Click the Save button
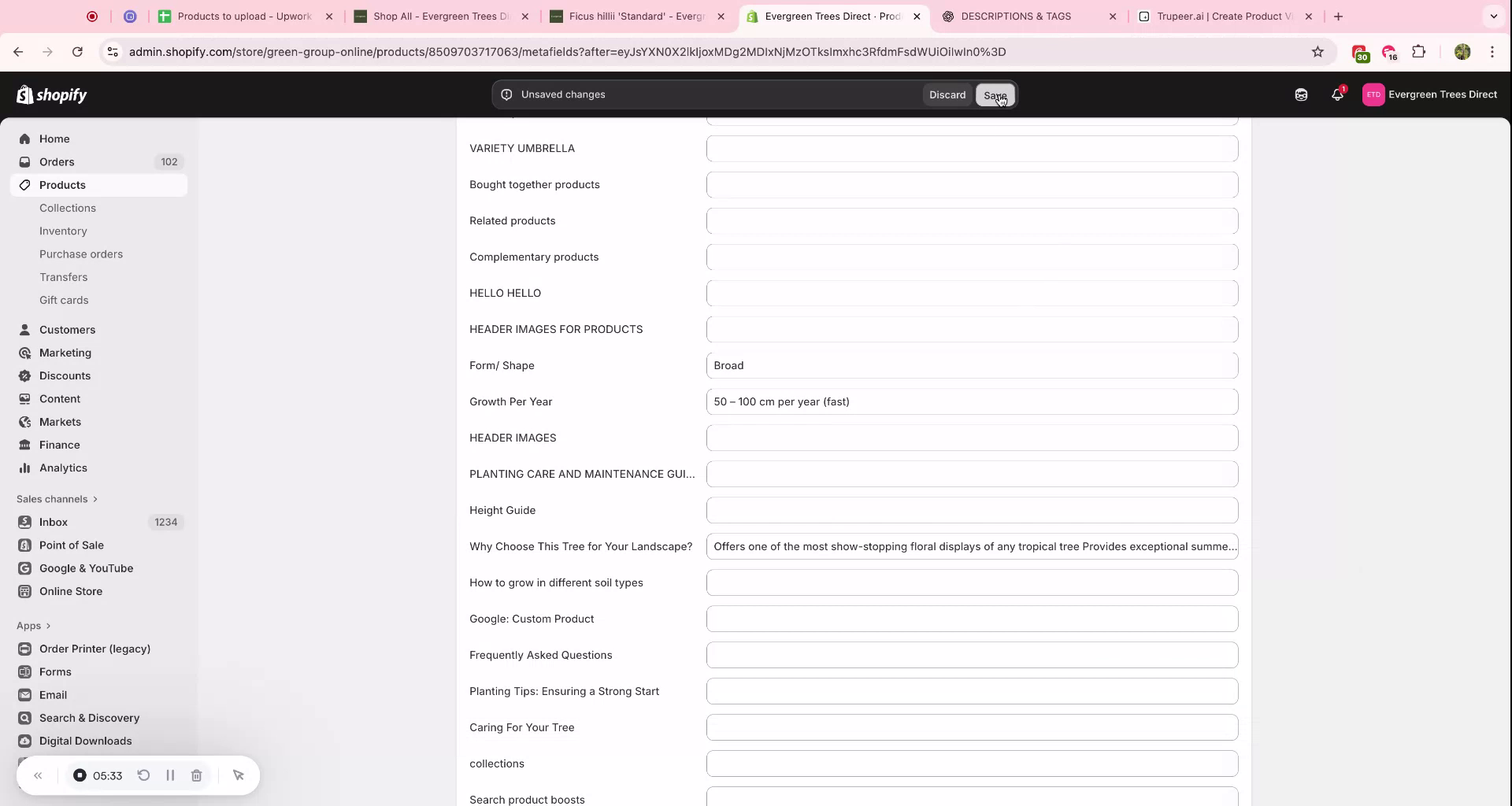The width and height of the screenshot is (1512, 806). (x=995, y=94)
